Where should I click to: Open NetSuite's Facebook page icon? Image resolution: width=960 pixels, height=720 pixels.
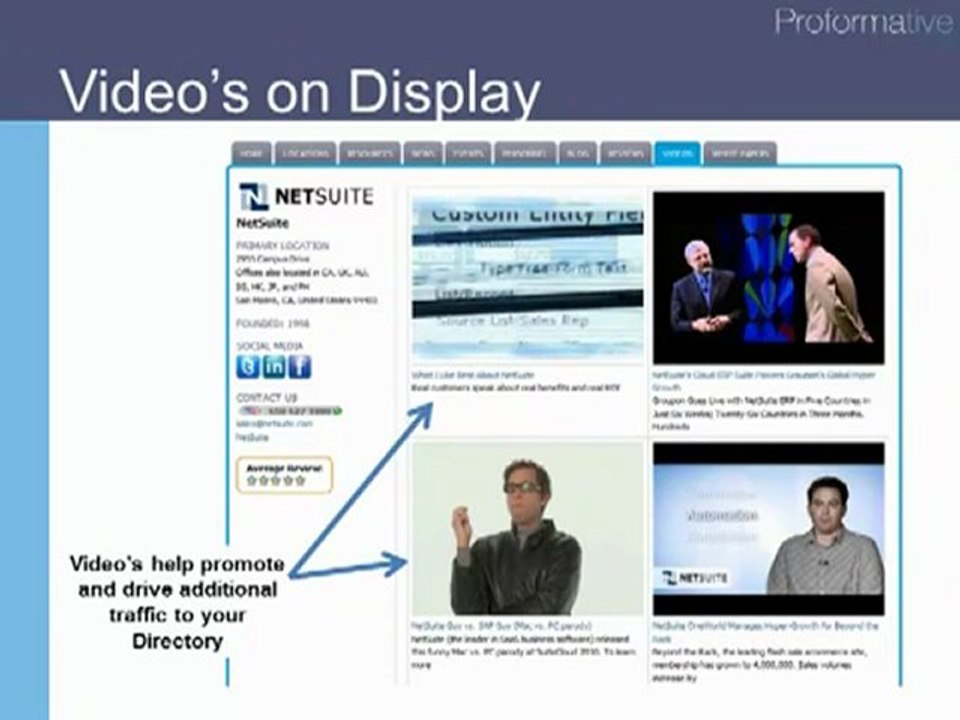click(300, 367)
